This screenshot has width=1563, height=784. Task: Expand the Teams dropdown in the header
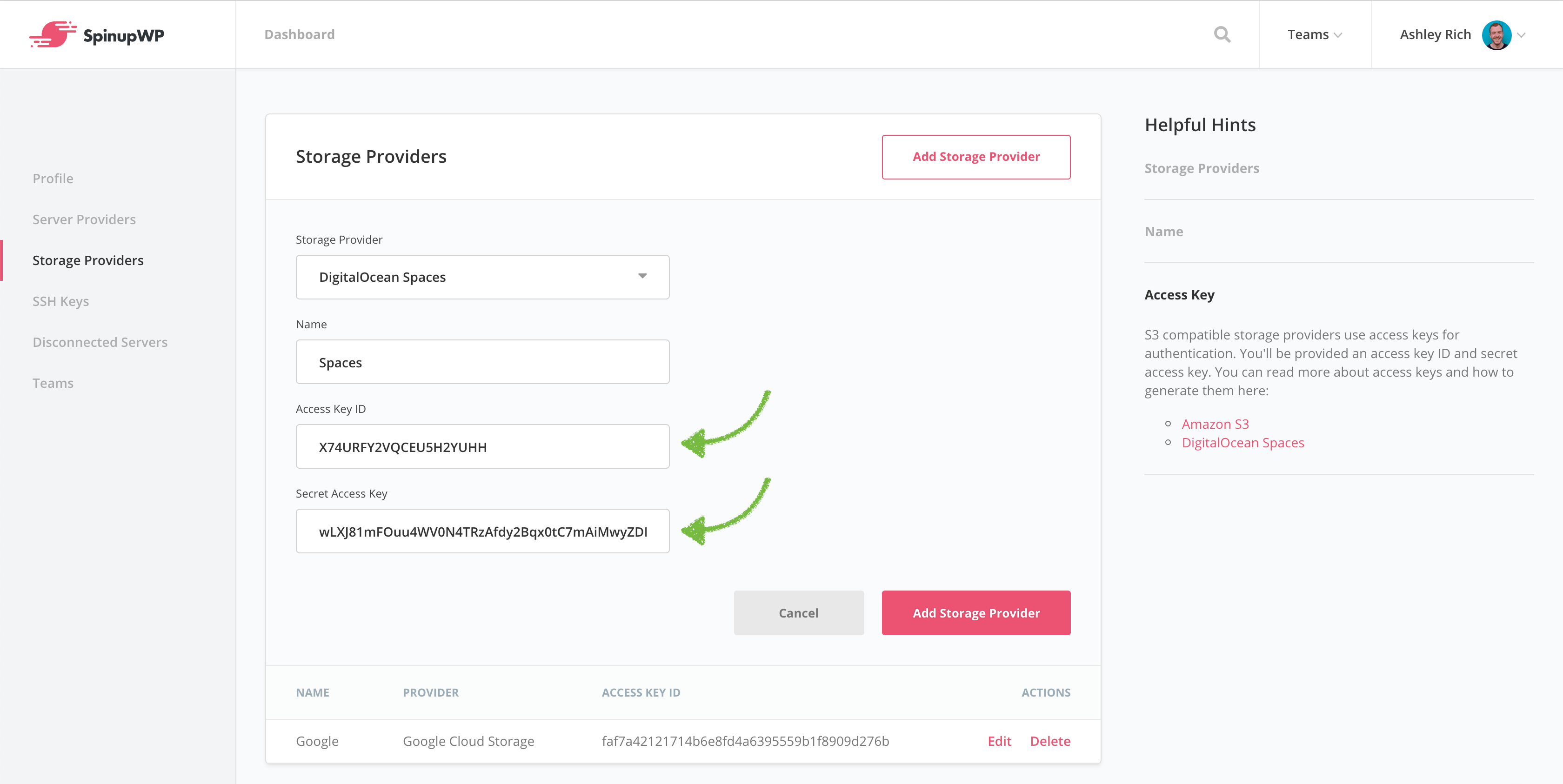coord(1315,34)
